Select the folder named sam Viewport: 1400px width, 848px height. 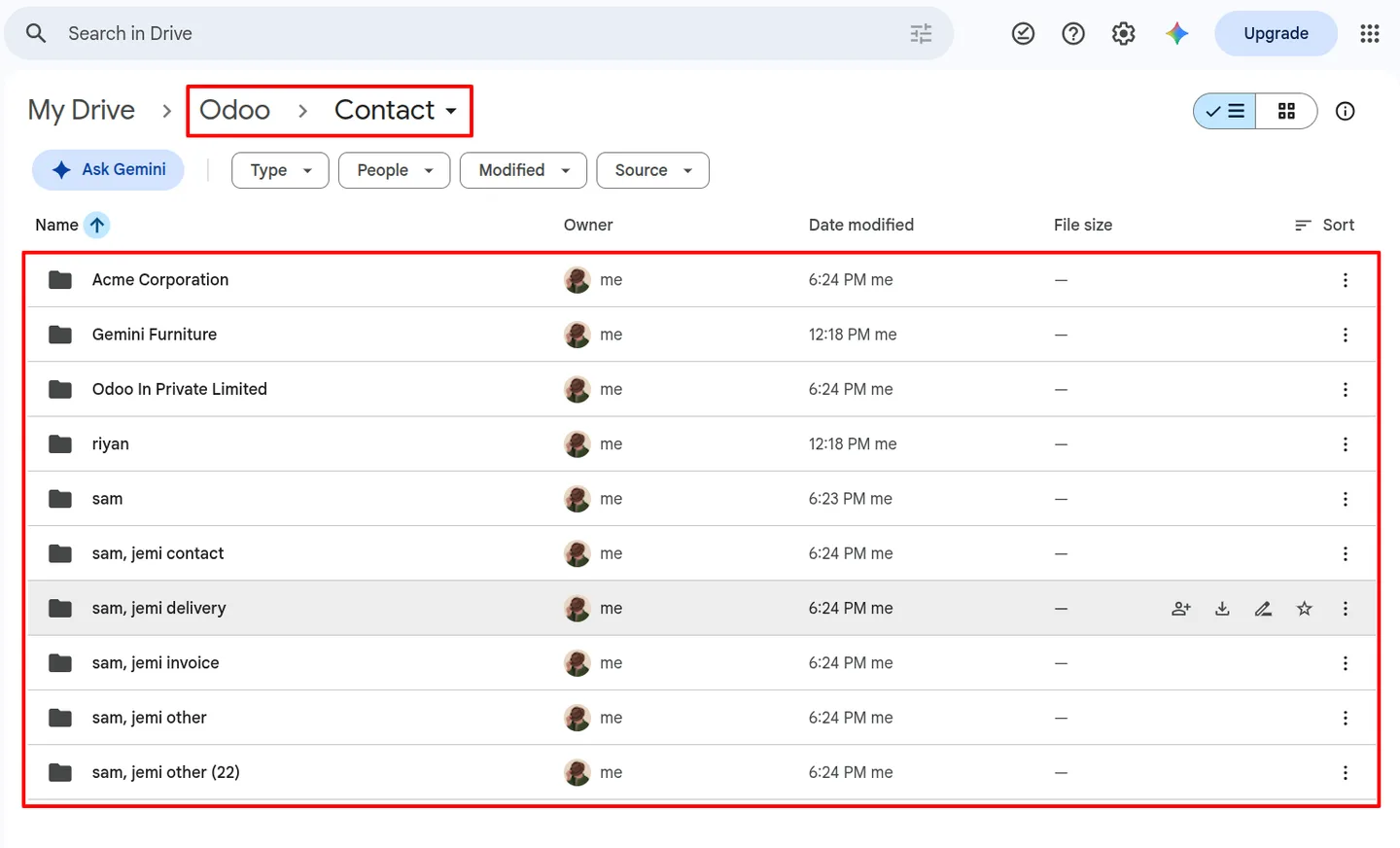point(700,500)
